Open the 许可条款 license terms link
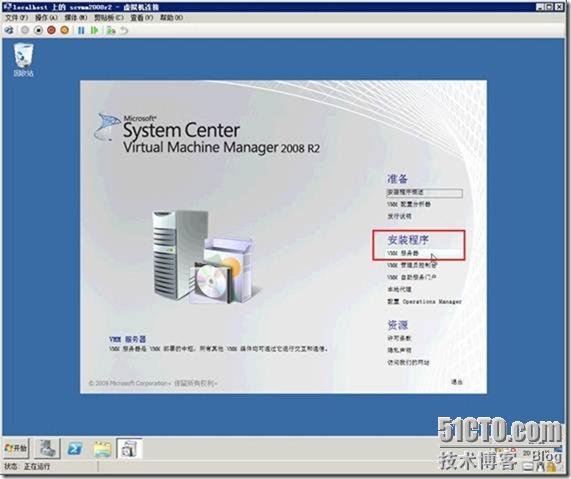Screen dimensions: 571x479 [x=399, y=338]
